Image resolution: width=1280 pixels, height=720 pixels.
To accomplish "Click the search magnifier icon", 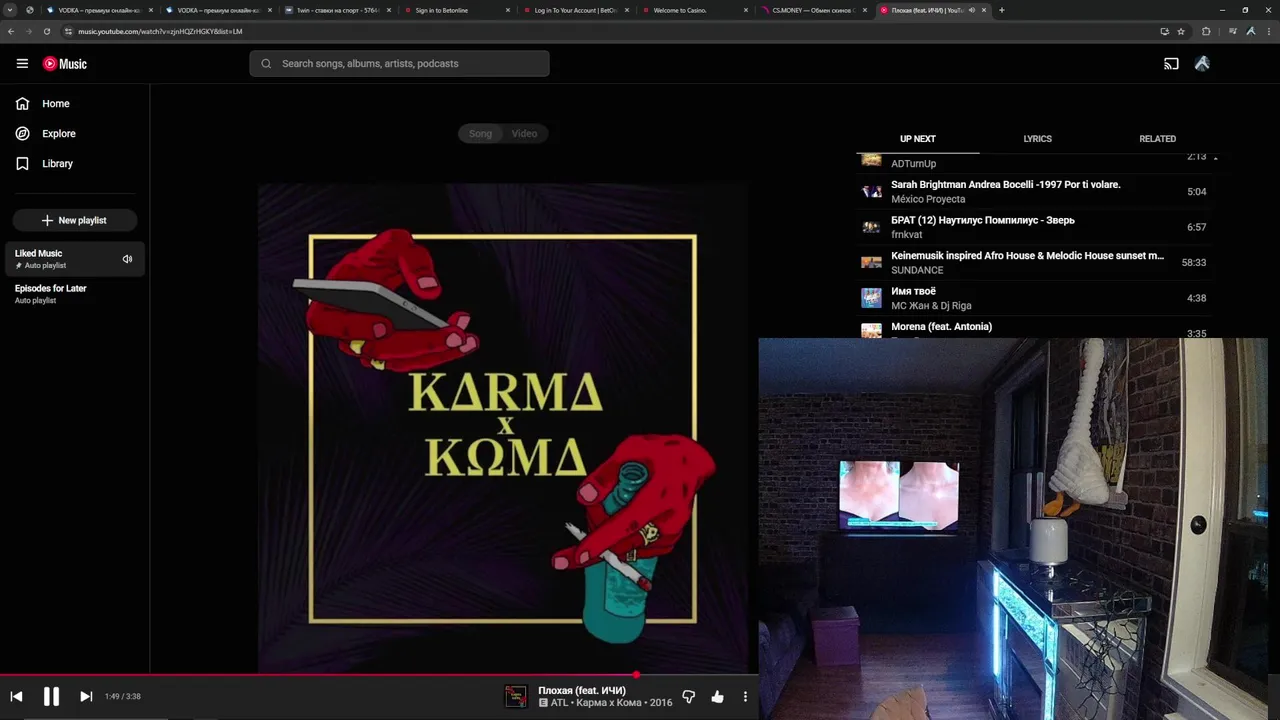I will 266,64.
